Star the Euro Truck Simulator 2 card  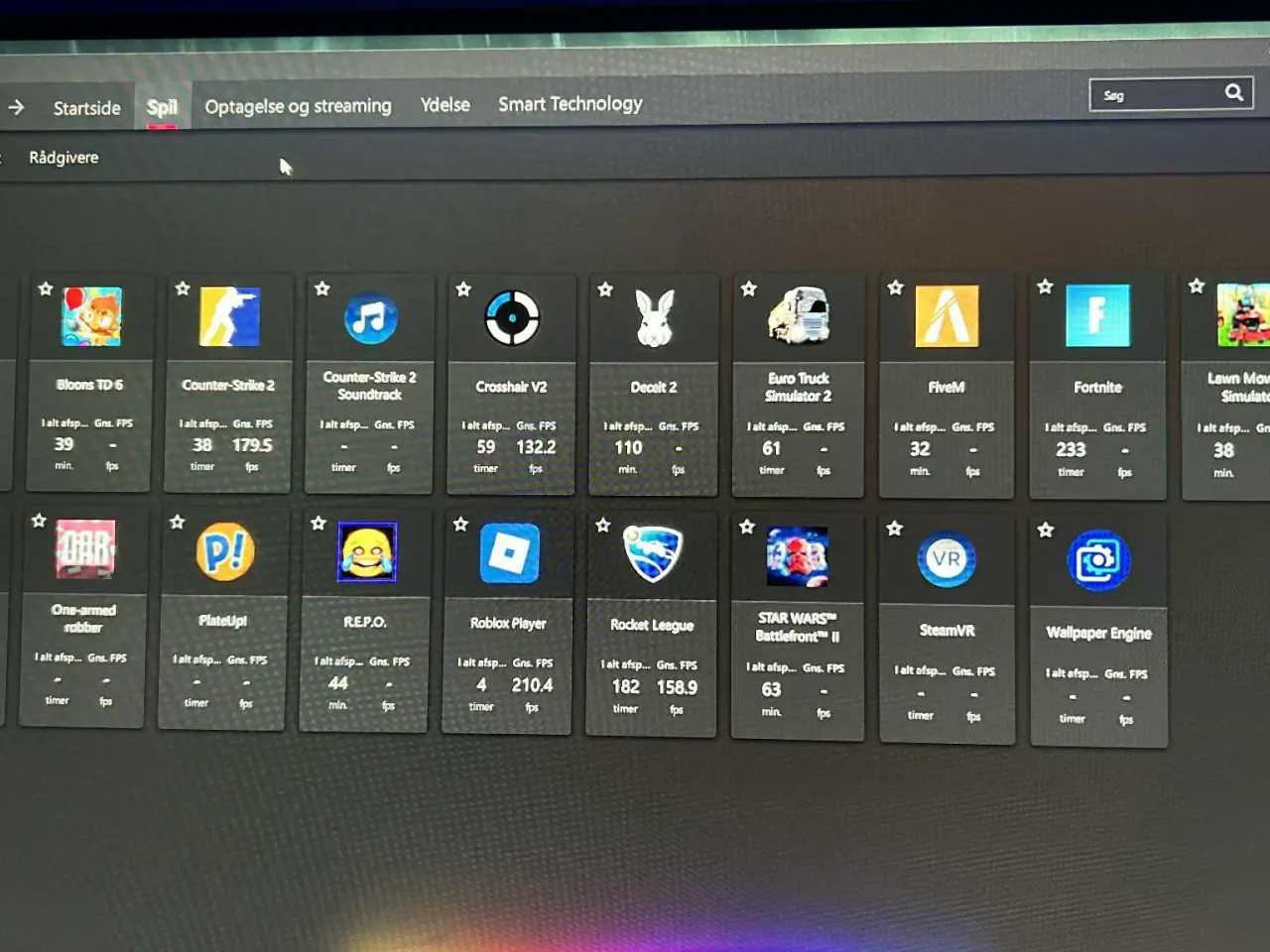click(749, 289)
